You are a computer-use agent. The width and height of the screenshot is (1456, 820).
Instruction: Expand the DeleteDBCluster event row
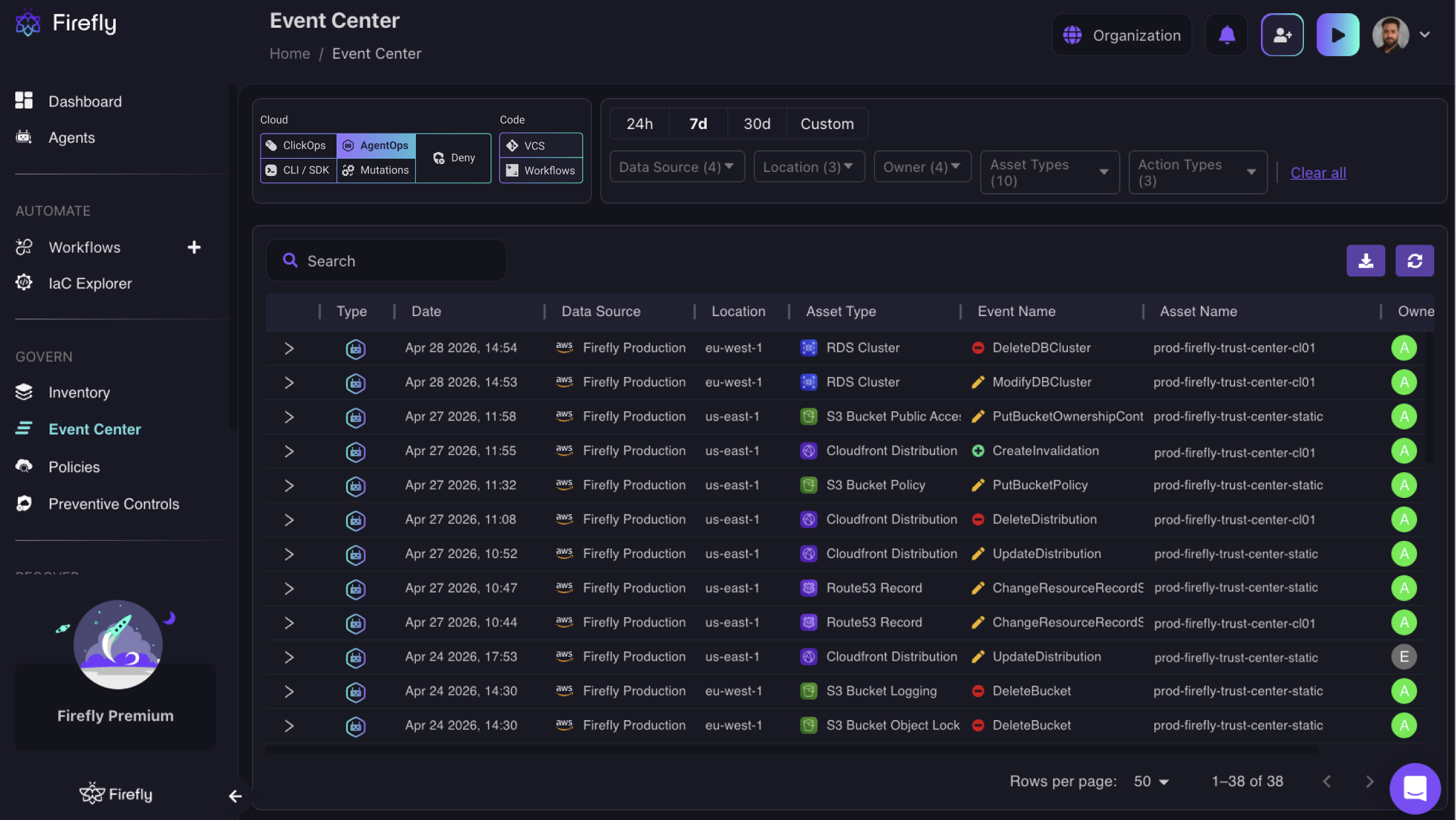pyautogui.click(x=289, y=348)
